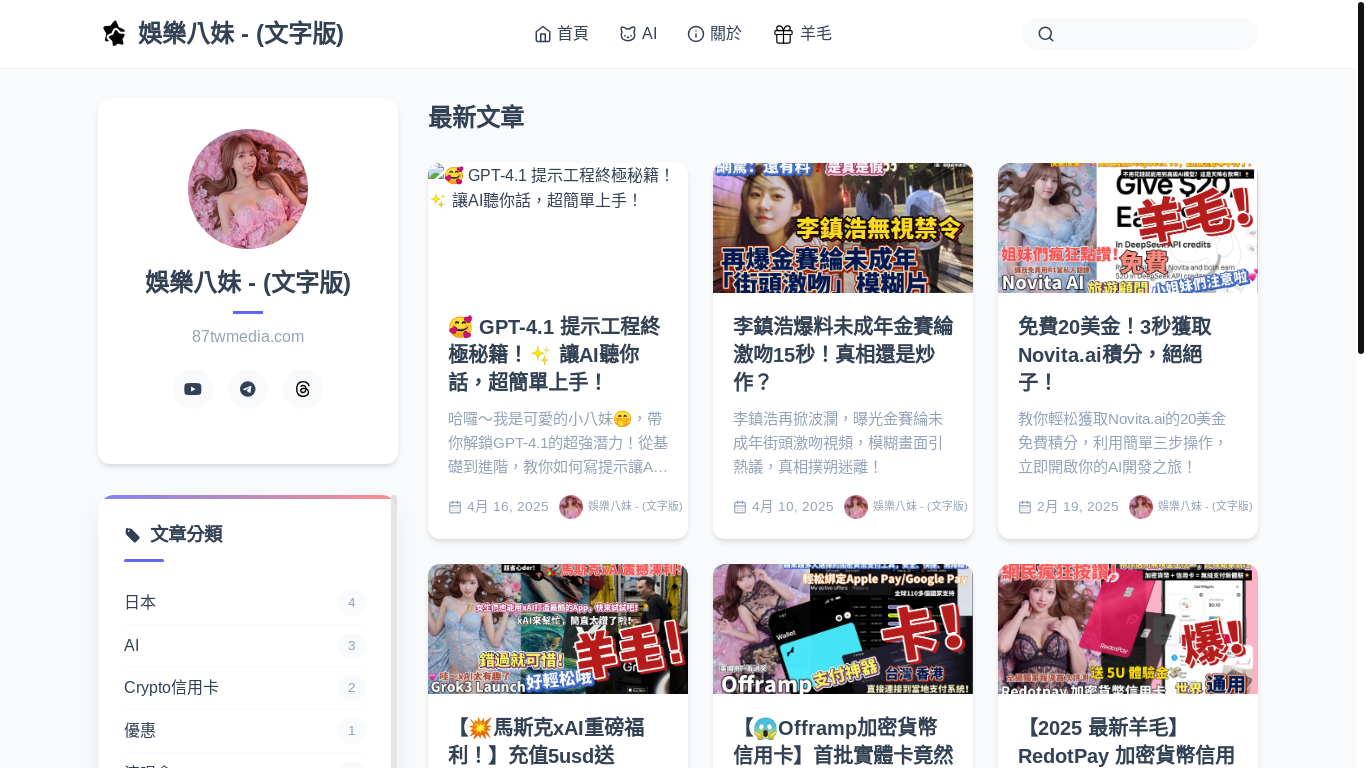This screenshot has height=768, width=1366.
Task: Click excerpt starting 哈囉～我是可愛的小八妹
Action: [558, 443]
